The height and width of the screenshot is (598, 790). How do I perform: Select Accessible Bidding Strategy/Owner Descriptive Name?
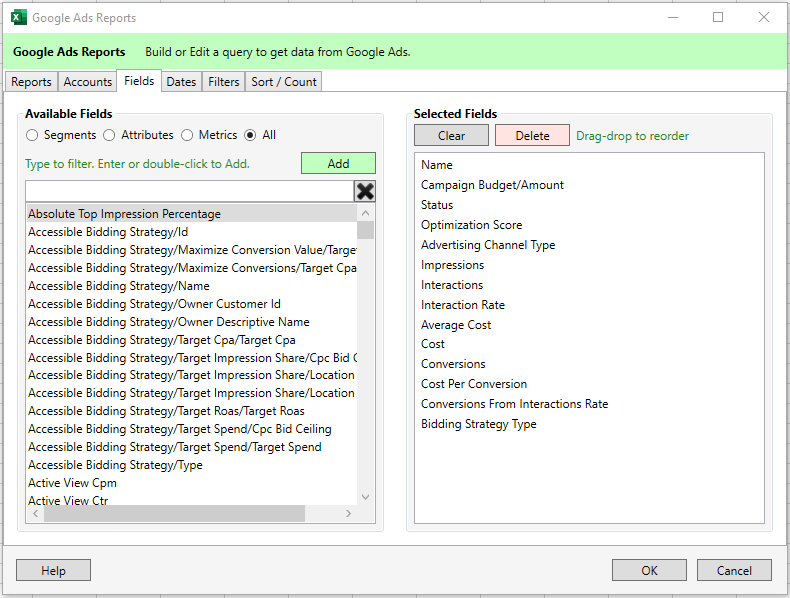coord(191,321)
